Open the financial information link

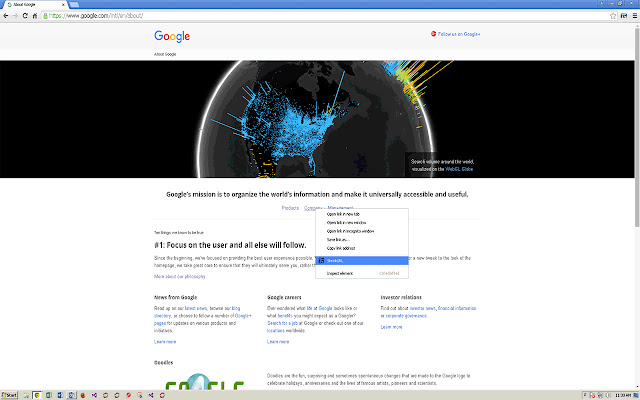point(457,308)
